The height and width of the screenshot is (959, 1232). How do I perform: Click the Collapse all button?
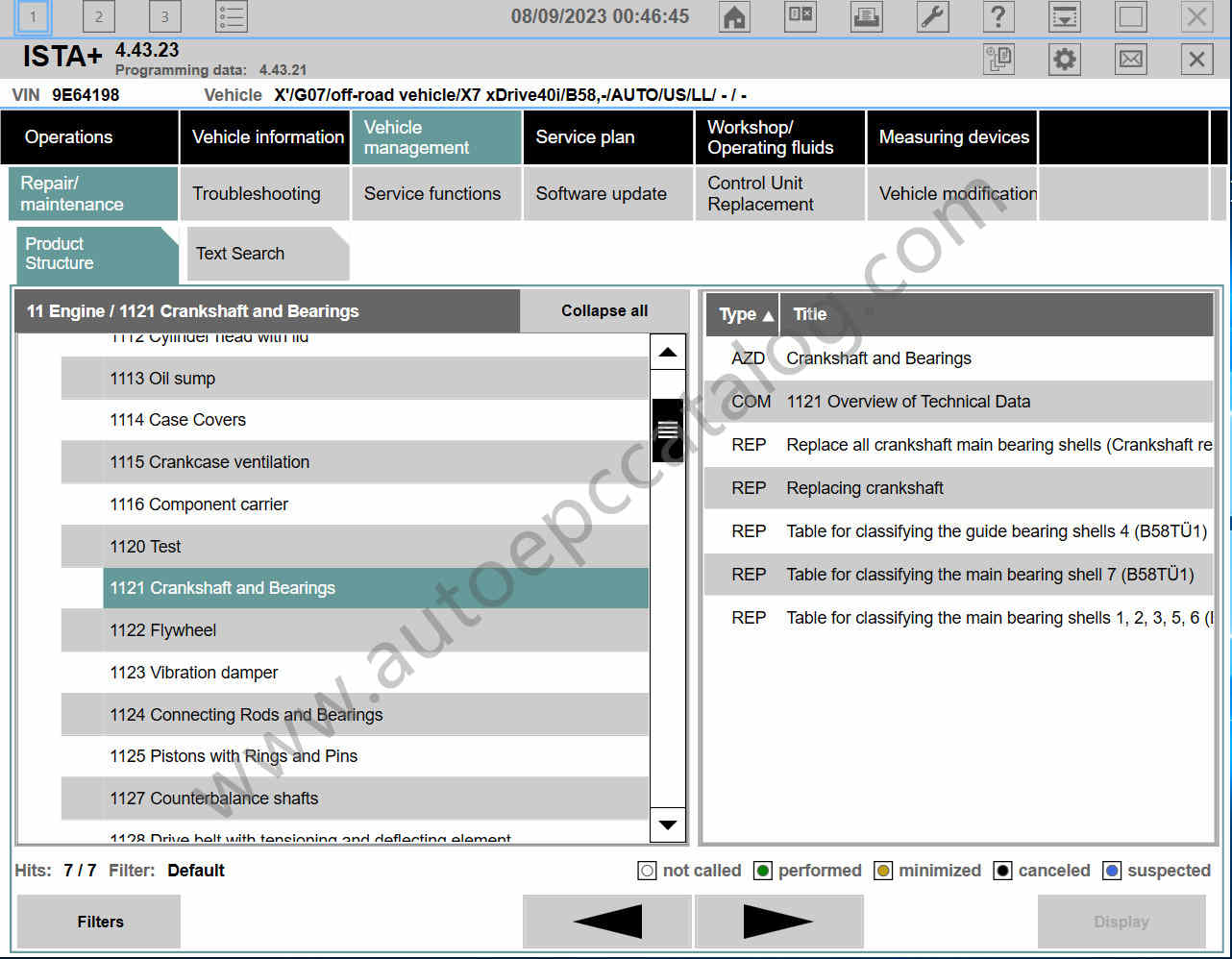coord(604,311)
